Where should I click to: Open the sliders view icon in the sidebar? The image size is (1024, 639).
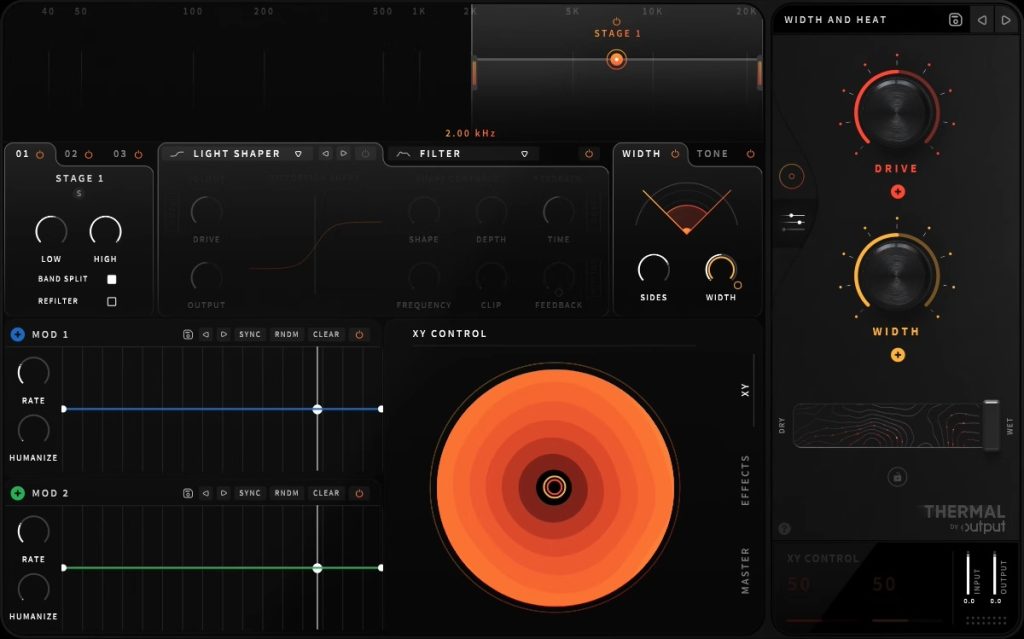click(x=796, y=222)
